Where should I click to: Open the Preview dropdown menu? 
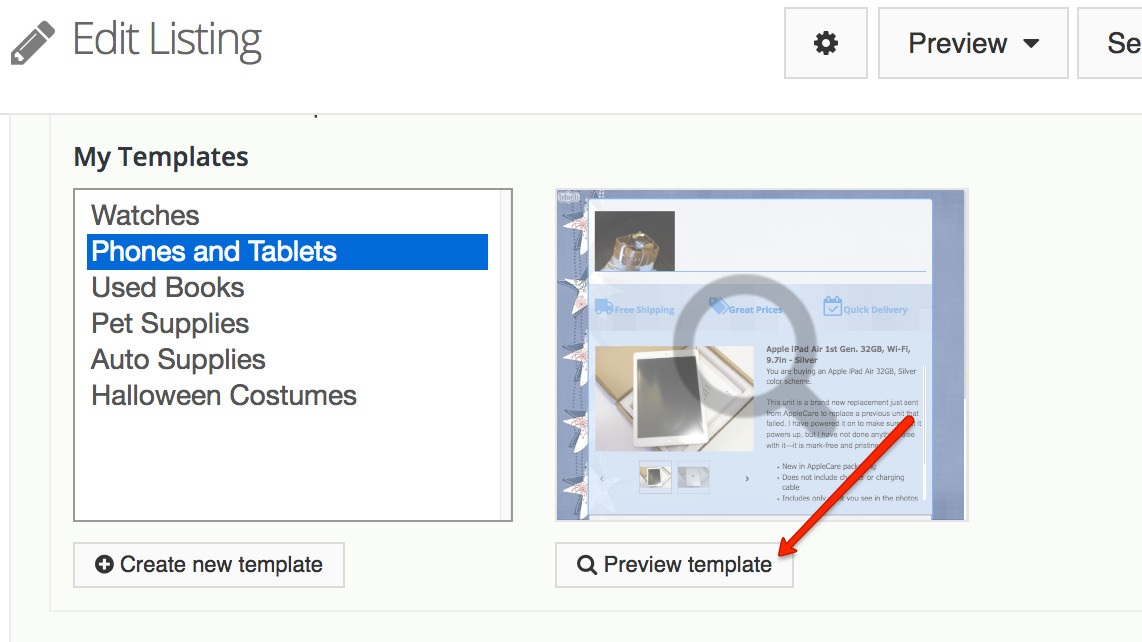[x=972, y=43]
